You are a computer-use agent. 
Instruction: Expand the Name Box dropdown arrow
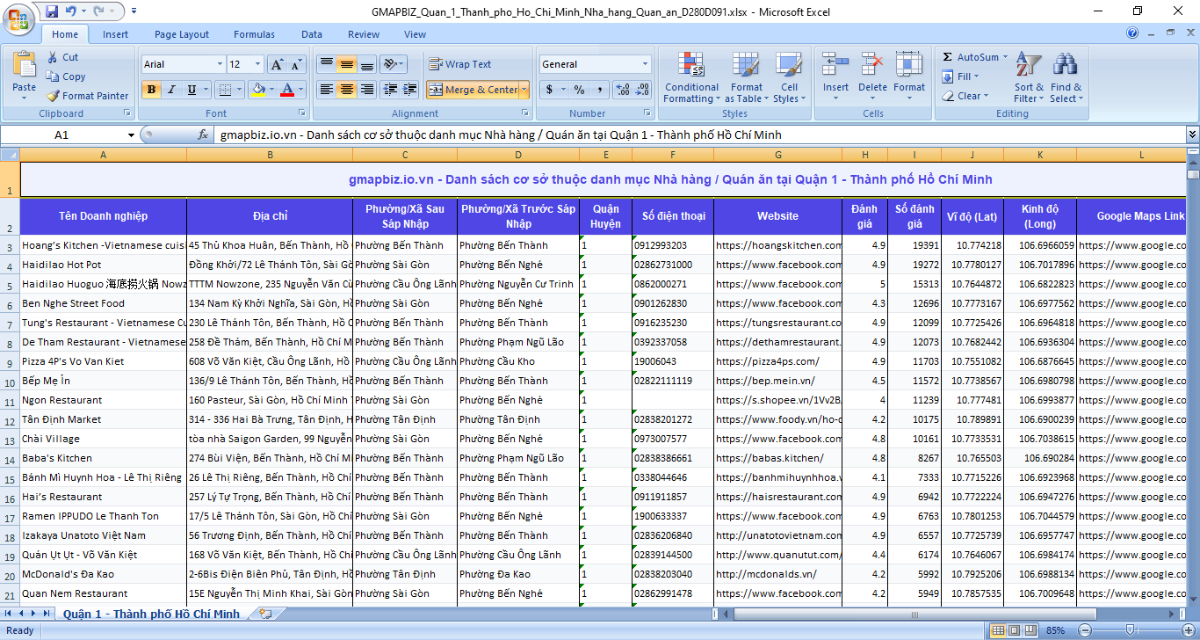coord(131,135)
